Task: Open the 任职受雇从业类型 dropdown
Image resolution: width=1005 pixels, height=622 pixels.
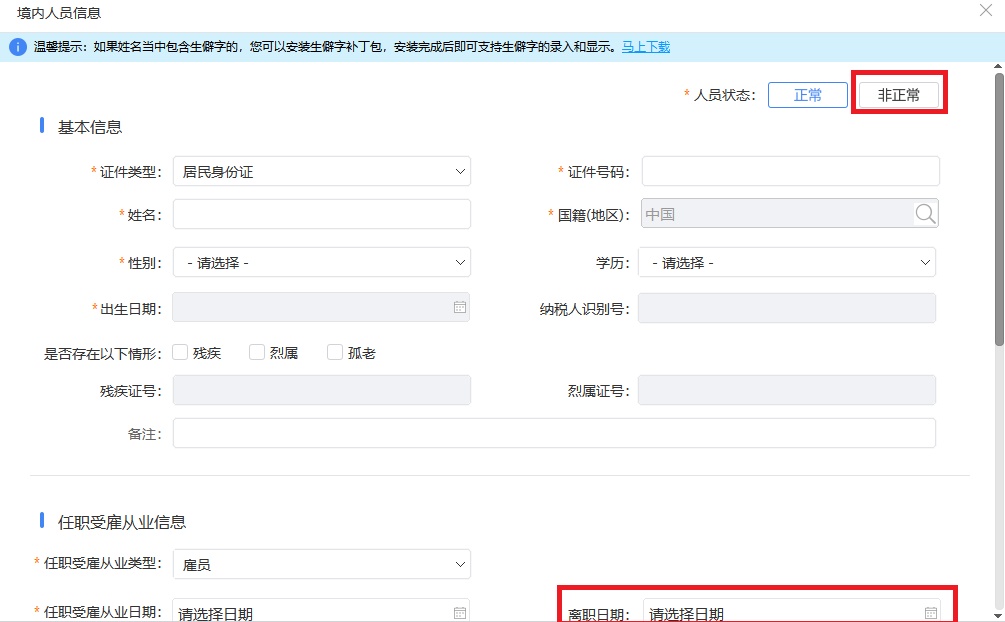Action: 321,565
